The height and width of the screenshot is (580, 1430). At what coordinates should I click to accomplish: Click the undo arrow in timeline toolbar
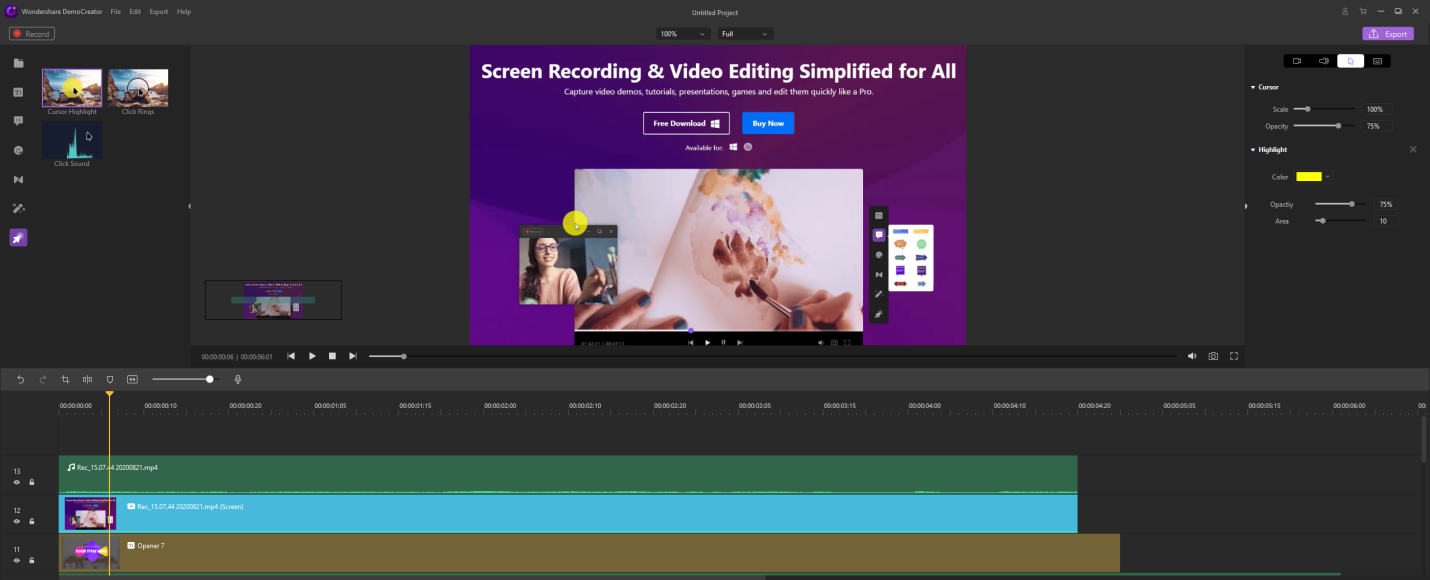pyautogui.click(x=20, y=379)
